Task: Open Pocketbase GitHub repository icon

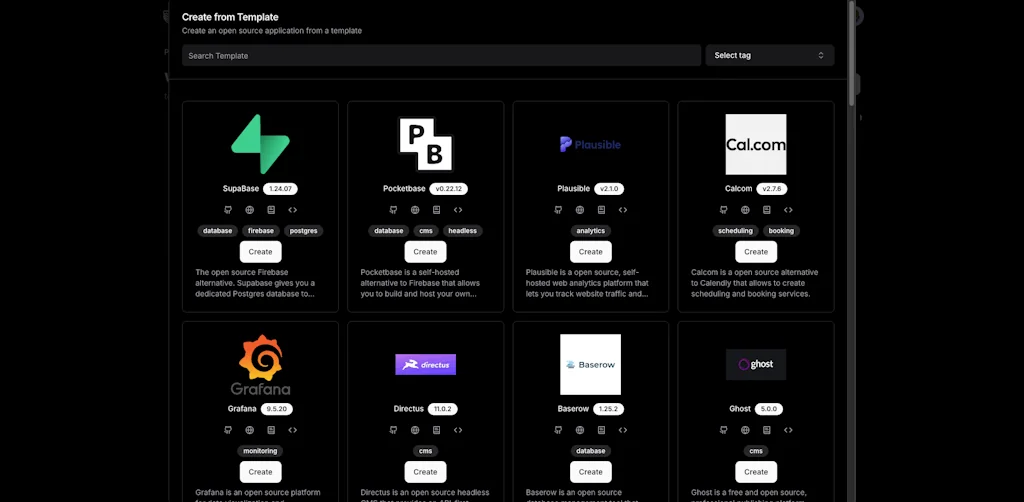Action: [x=393, y=210]
